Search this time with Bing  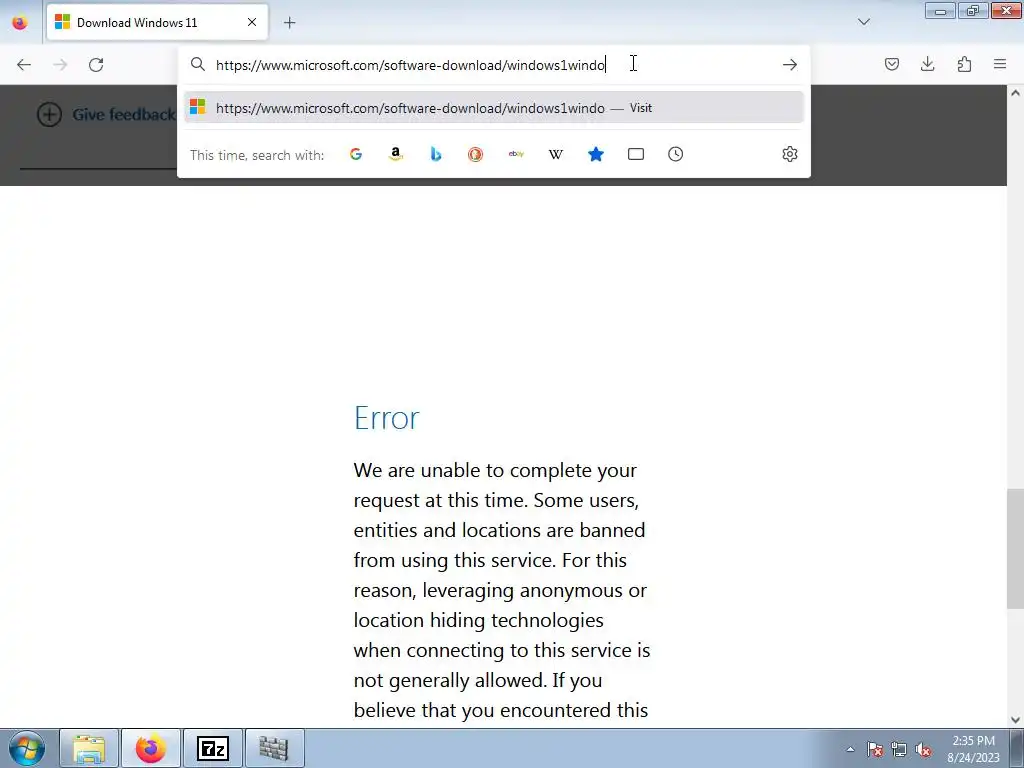pyautogui.click(x=436, y=154)
